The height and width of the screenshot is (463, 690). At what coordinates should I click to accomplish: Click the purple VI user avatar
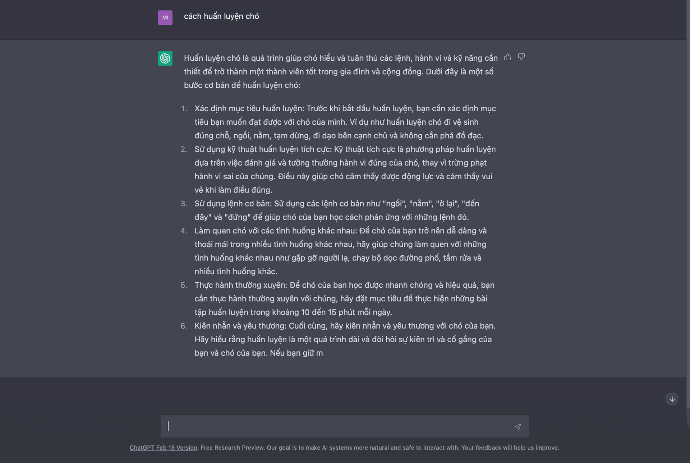click(x=165, y=17)
